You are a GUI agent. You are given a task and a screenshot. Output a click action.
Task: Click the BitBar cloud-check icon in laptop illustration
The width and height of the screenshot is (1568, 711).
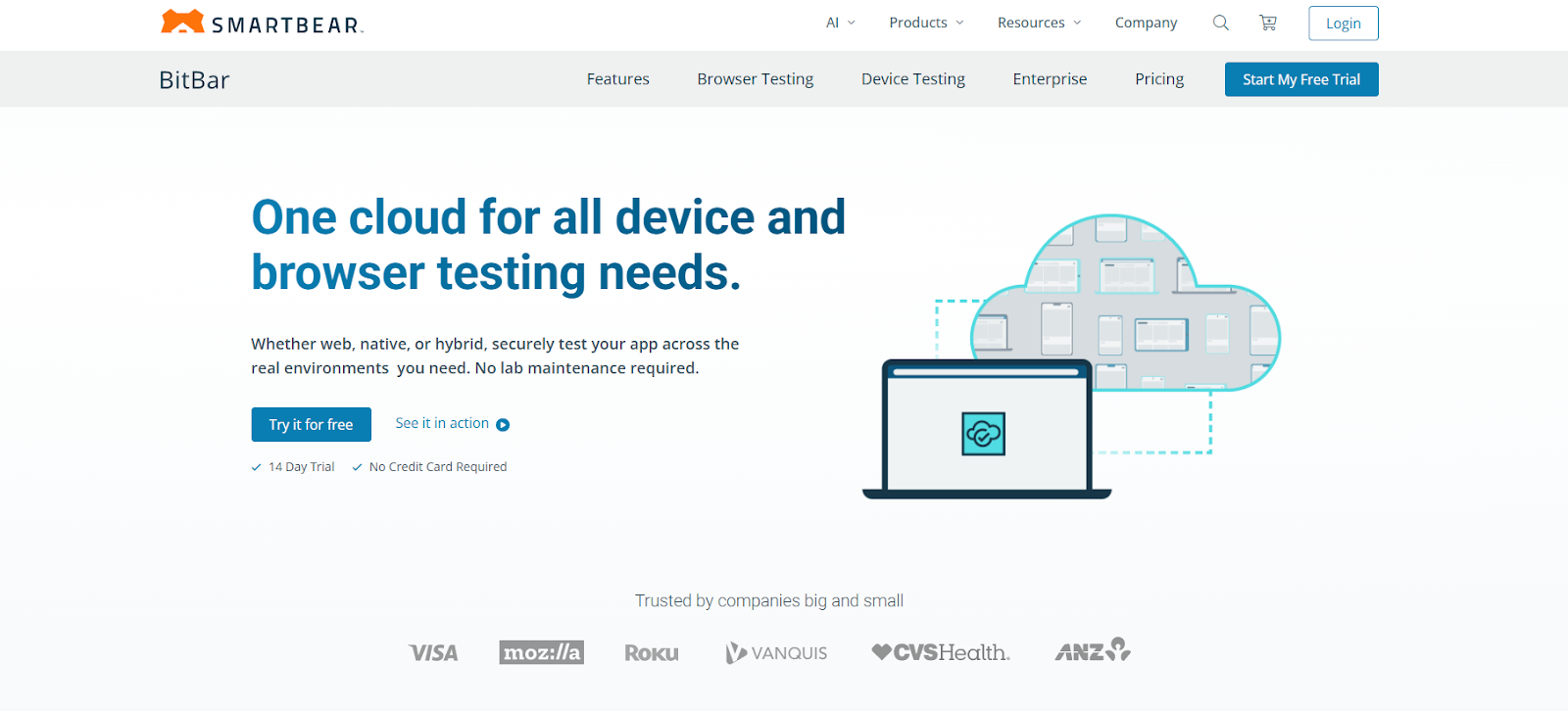(x=983, y=434)
